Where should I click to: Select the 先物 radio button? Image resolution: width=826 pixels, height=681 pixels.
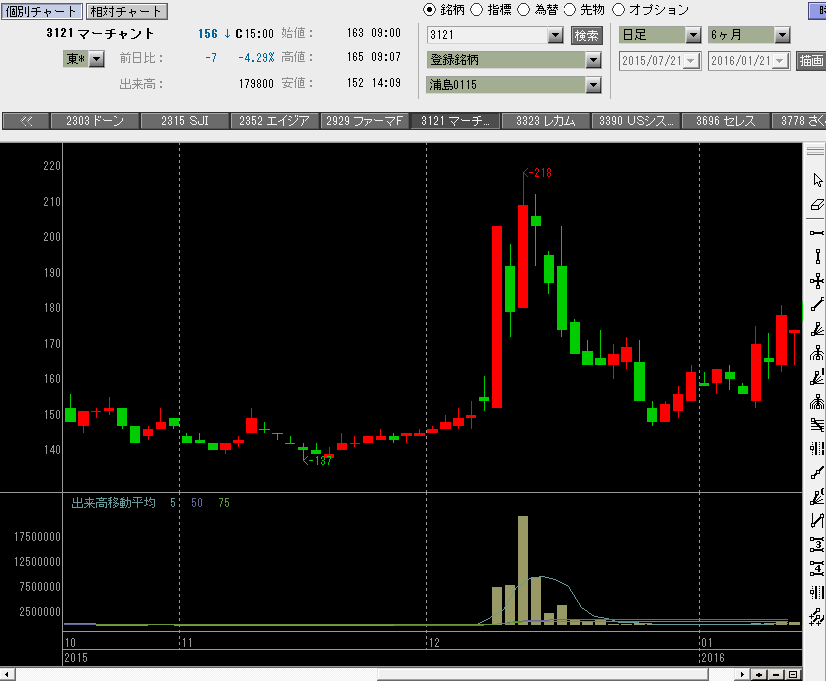click(x=570, y=9)
